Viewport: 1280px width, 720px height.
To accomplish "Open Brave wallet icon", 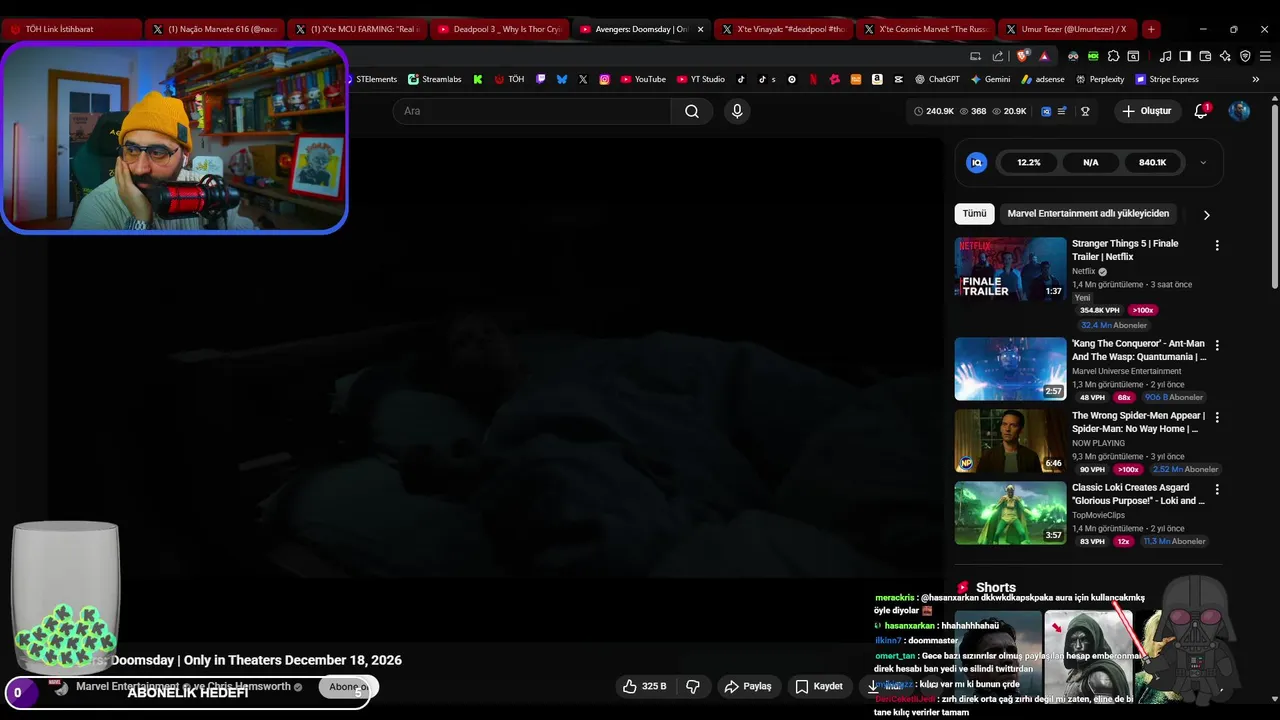I will (x=1205, y=56).
